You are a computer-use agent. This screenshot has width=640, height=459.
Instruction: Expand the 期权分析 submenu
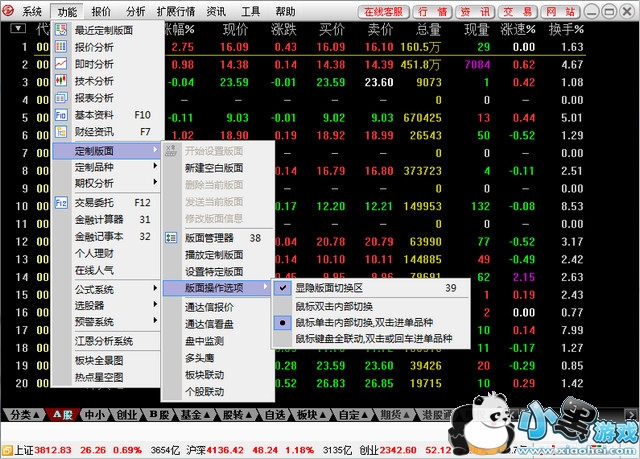click(x=106, y=183)
